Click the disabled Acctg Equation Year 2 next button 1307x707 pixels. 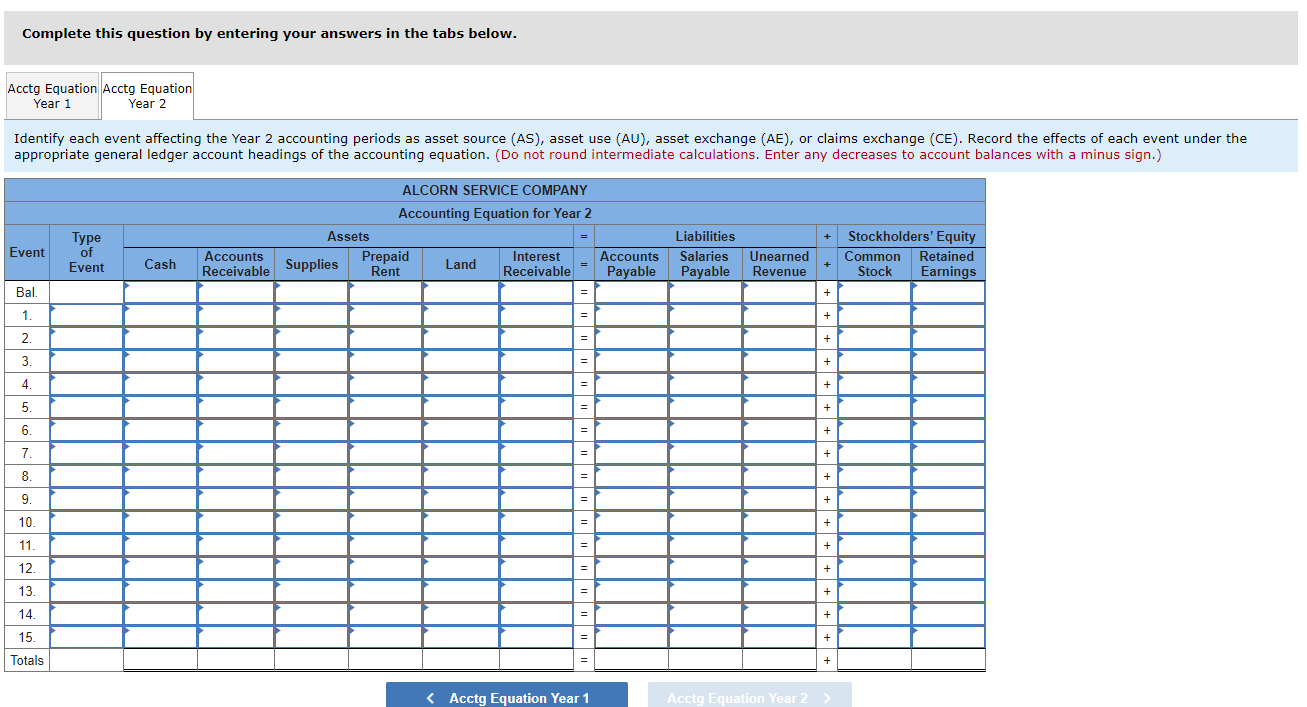click(749, 697)
